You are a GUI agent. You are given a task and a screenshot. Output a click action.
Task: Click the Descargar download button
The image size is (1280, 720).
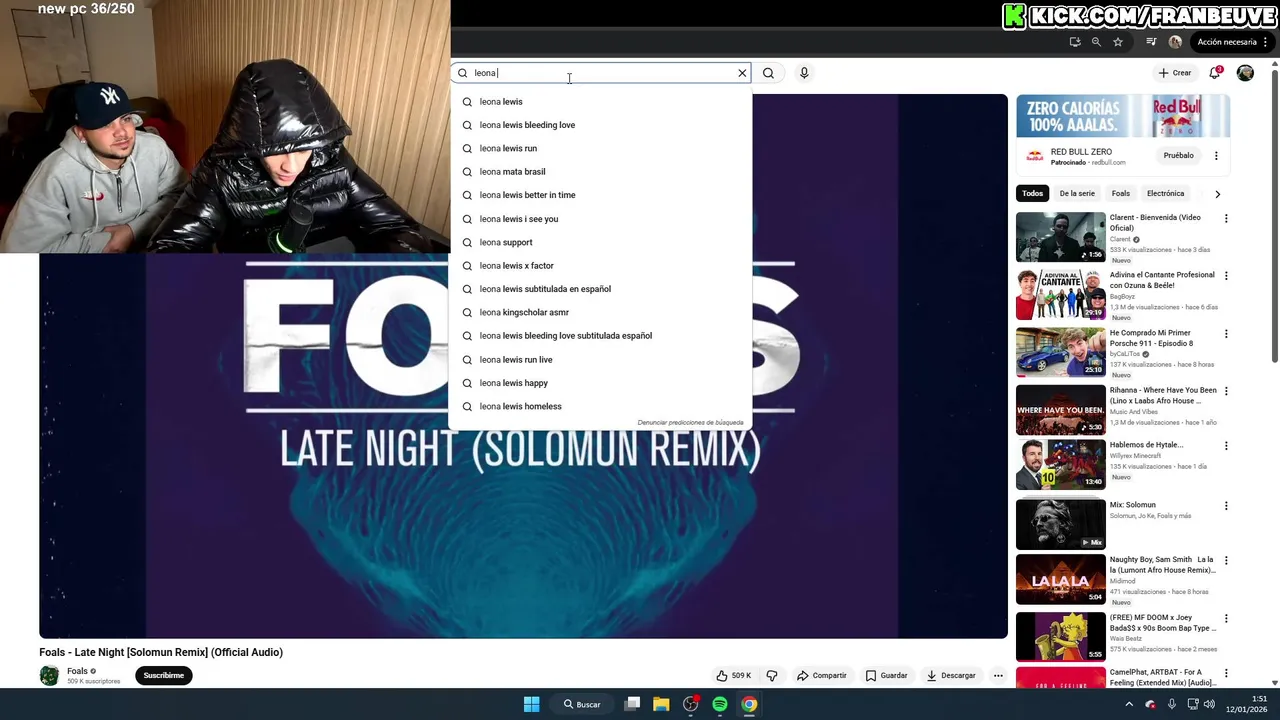[951, 676]
